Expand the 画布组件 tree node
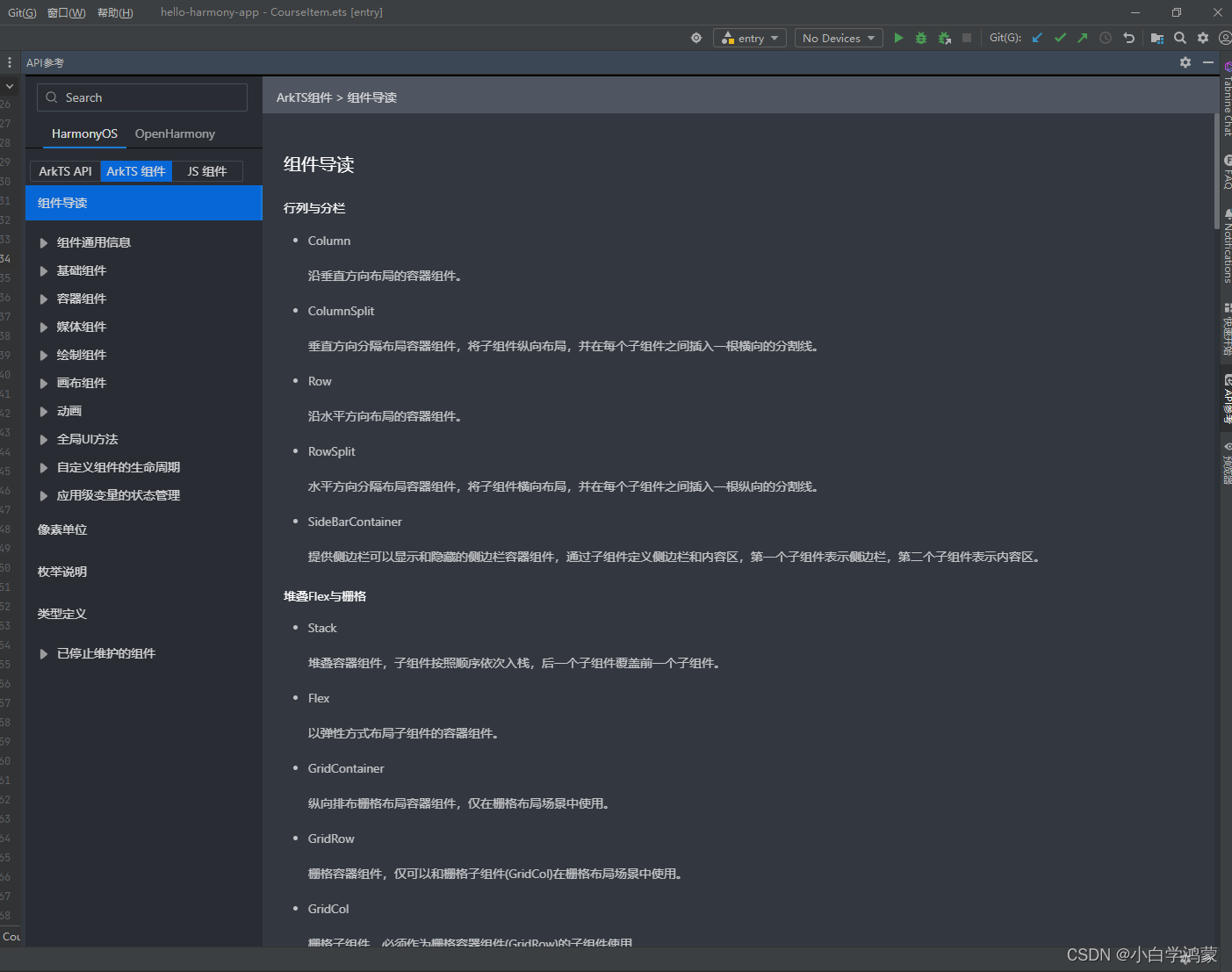The width and height of the screenshot is (1232, 972). click(x=44, y=384)
